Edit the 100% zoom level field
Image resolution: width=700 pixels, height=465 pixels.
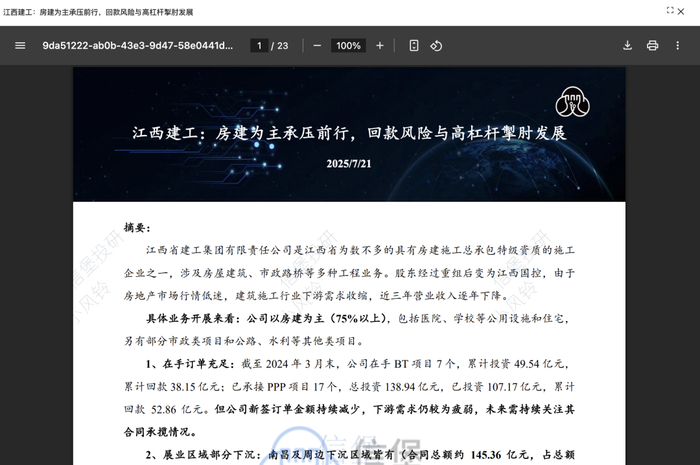(348, 46)
